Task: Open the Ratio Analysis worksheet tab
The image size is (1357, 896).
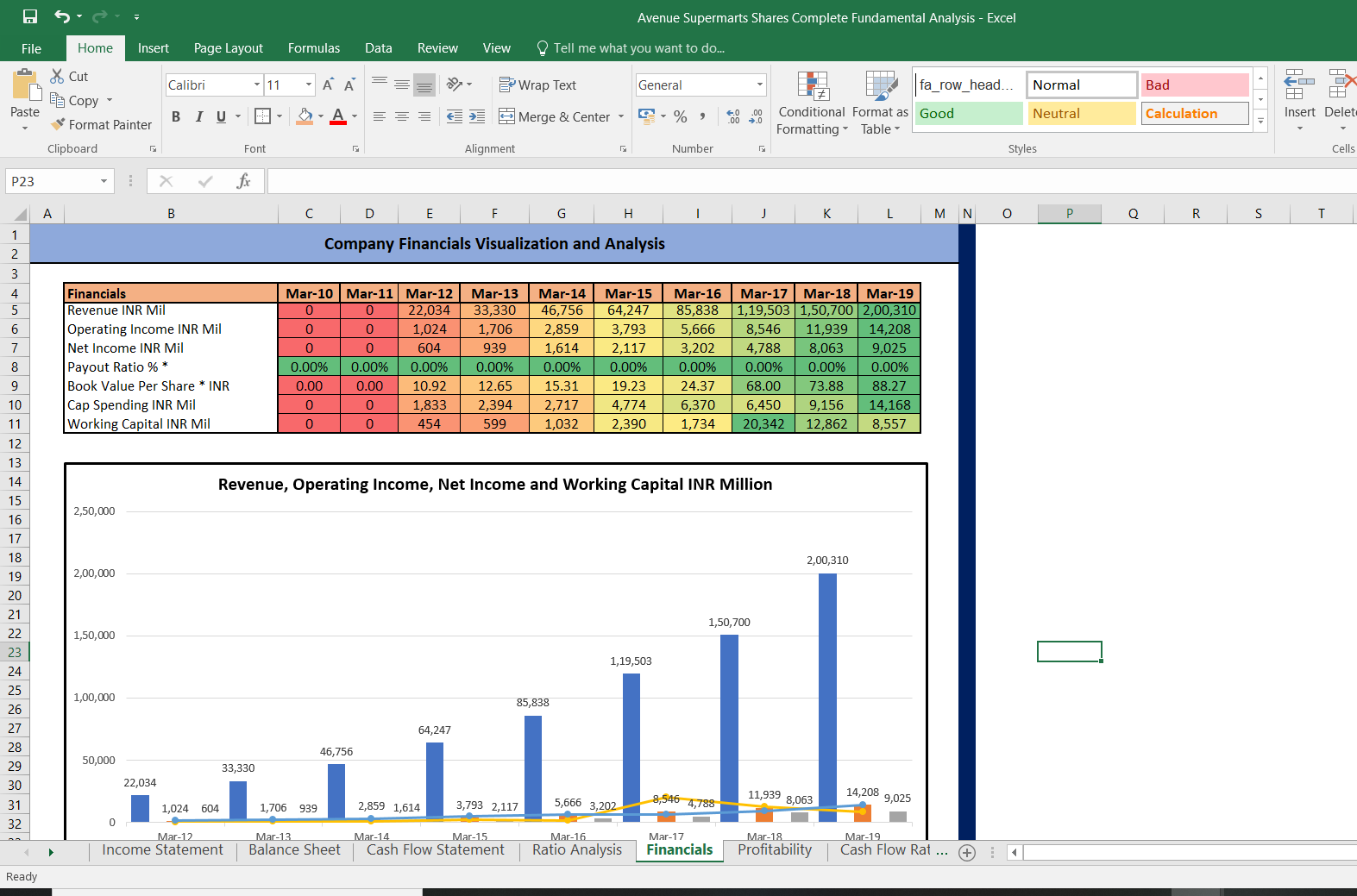Action: (x=577, y=850)
